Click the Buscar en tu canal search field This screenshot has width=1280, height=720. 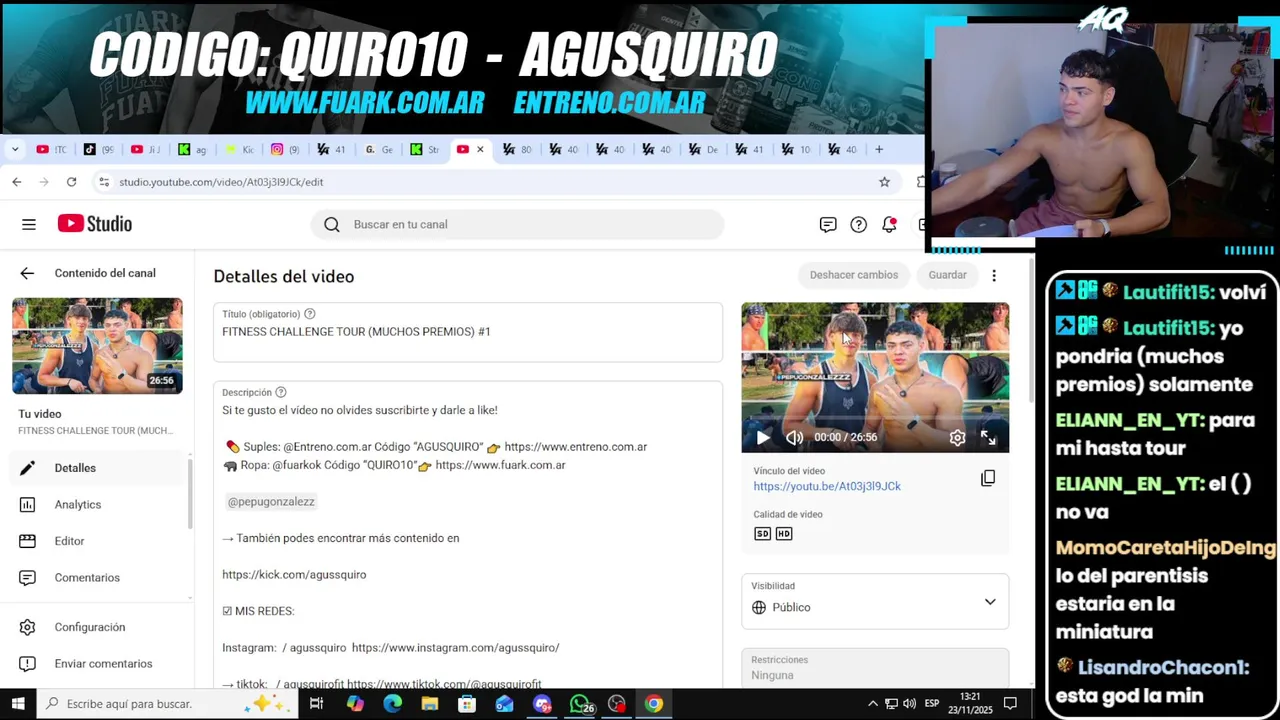517,224
